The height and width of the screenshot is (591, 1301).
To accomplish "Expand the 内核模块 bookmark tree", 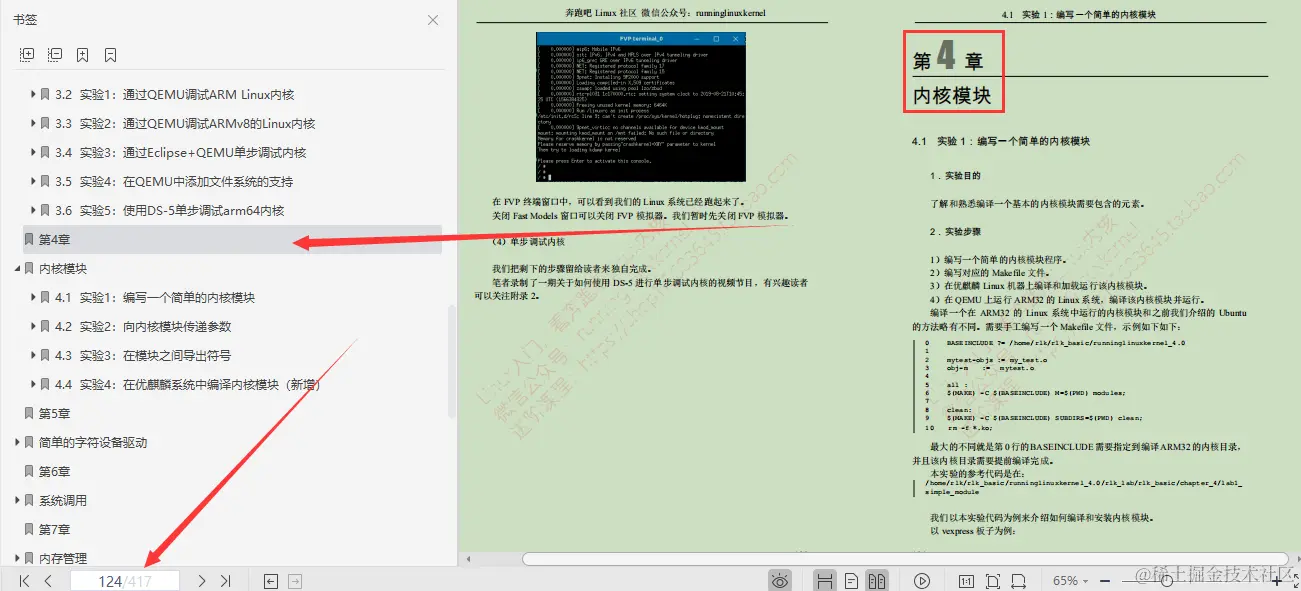I will pos(15,268).
